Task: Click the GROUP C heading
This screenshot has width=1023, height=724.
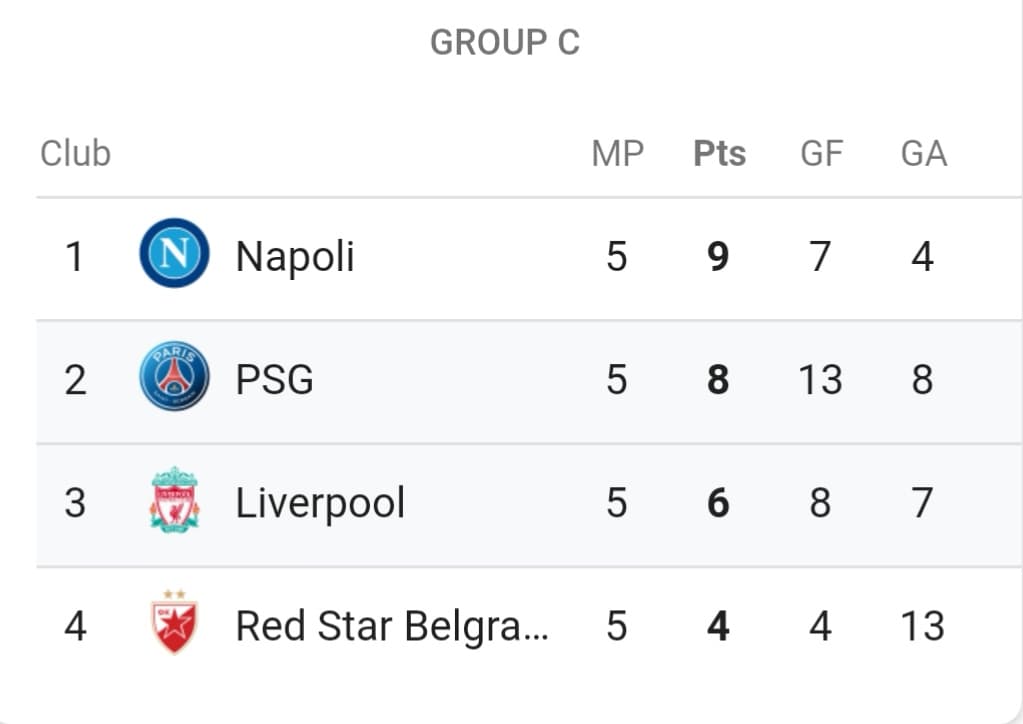Action: 505,42
